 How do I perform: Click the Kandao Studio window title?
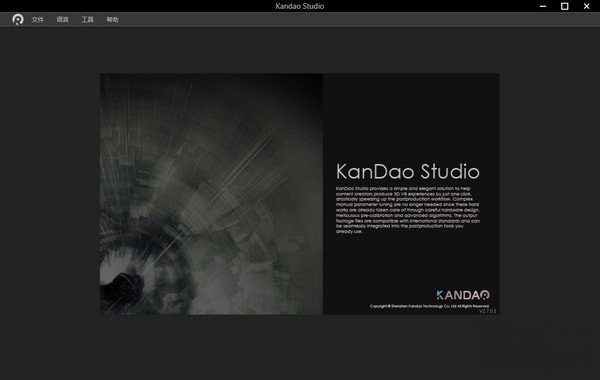click(x=300, y=6)
